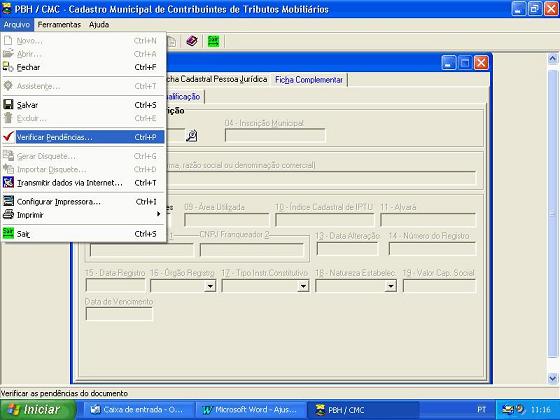Open the Ferramentas menu
The image size is (560, 420).
59,25
